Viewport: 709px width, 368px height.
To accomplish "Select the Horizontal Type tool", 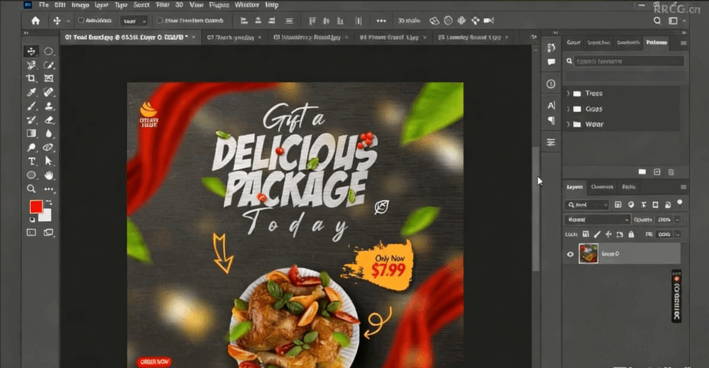I will pos(31,161).
